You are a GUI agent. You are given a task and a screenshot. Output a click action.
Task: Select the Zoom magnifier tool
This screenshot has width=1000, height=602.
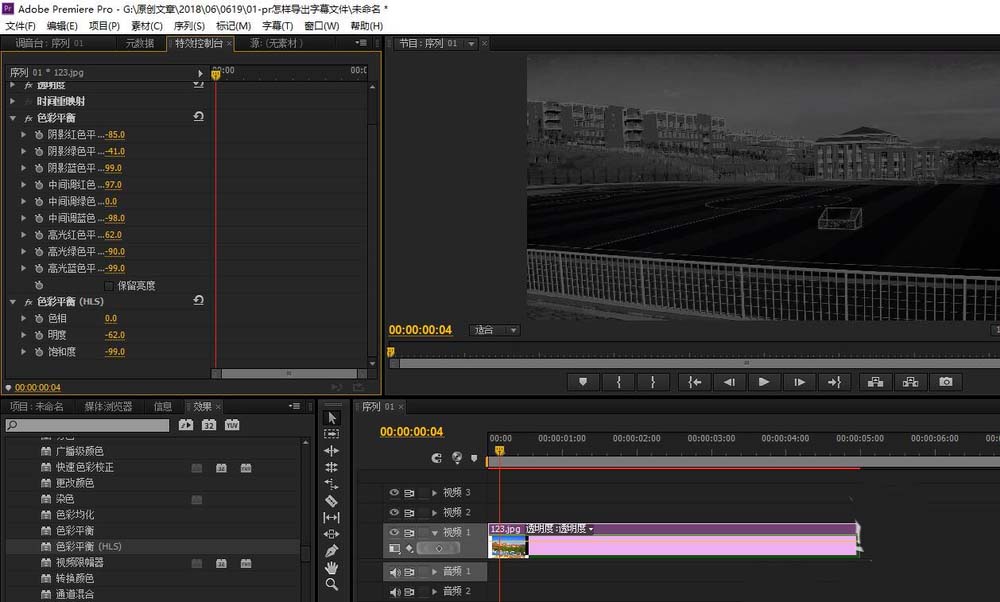332,584
